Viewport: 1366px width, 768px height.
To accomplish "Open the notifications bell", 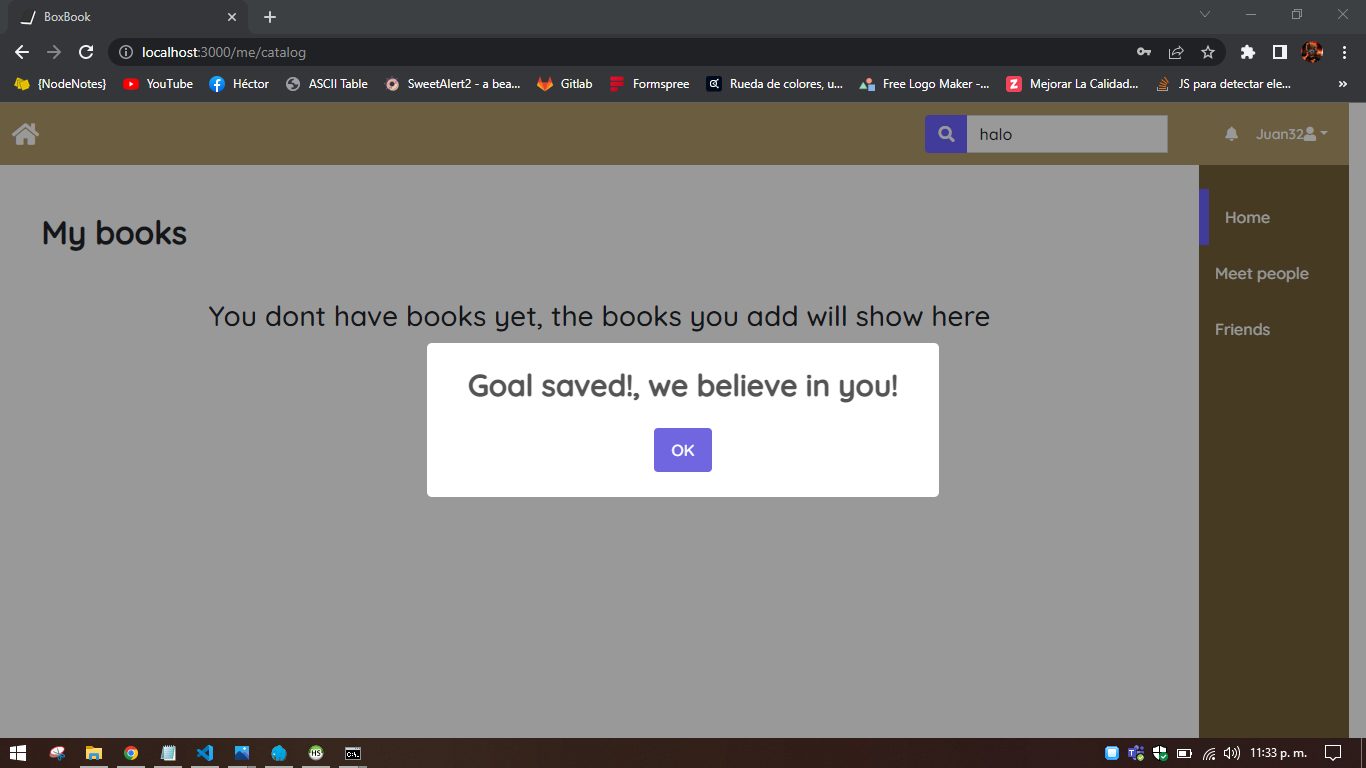I will pyautogui.click(x=1232, y=134).
